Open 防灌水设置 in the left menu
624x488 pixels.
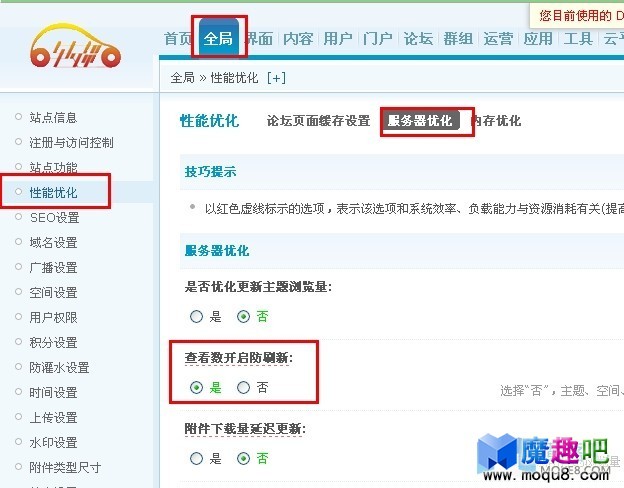(59, 367)
